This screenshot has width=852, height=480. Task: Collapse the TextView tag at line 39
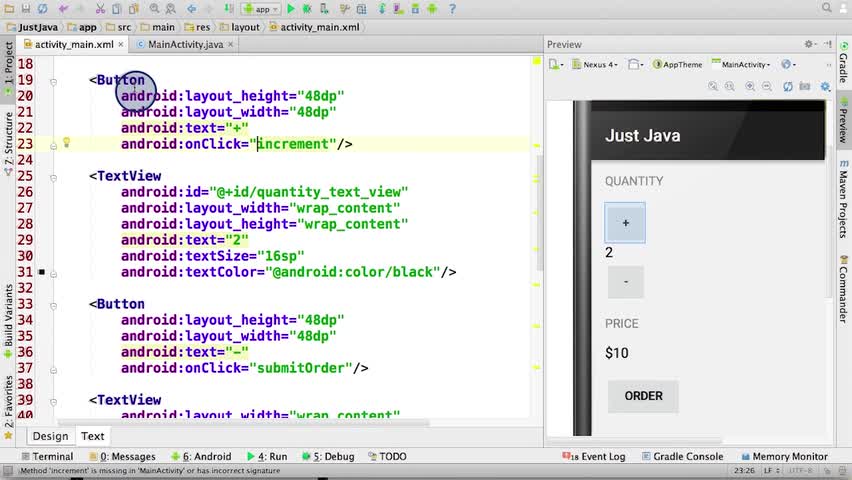(x=53, y=402)
